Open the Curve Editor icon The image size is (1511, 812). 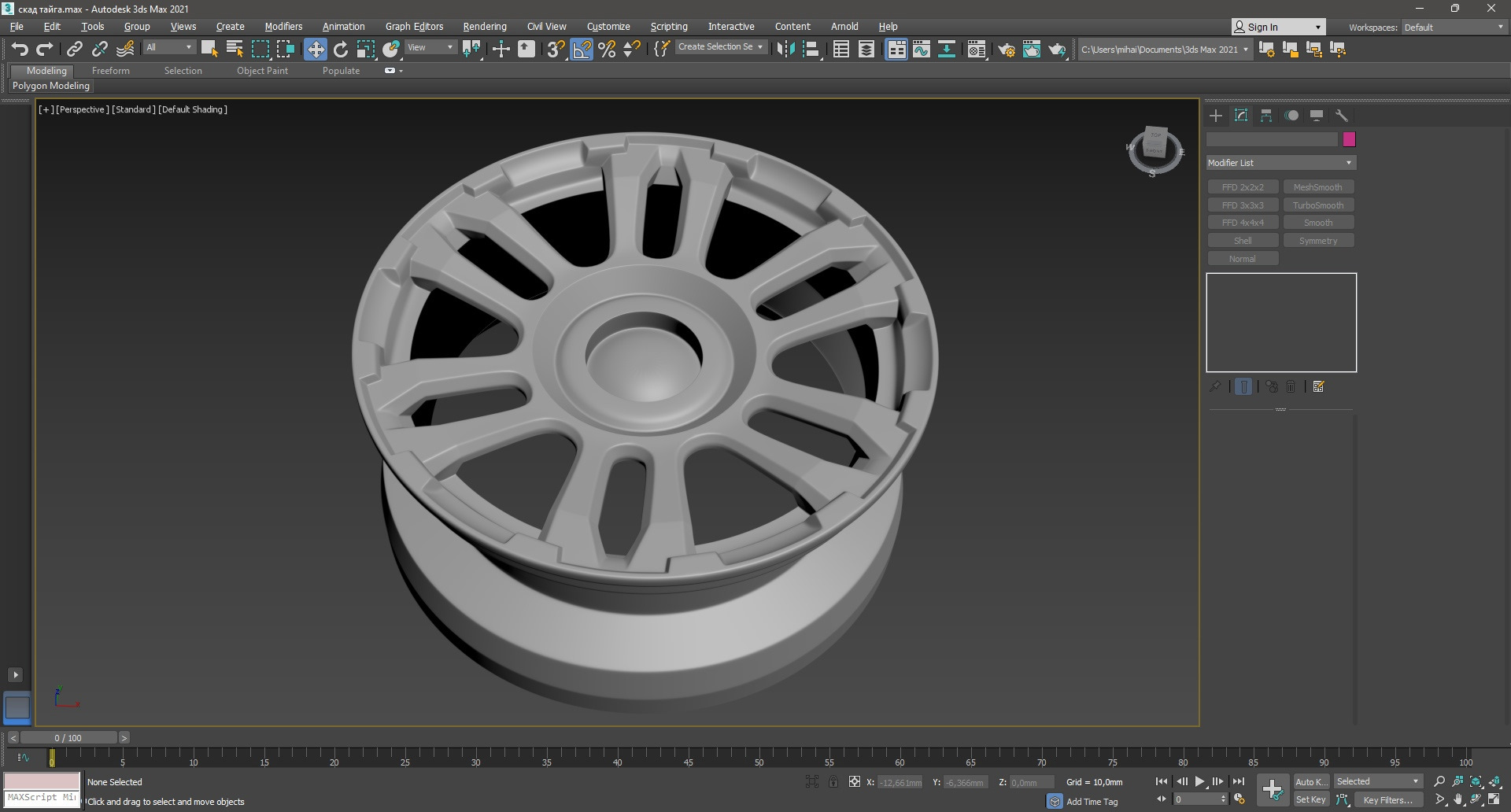922,50
